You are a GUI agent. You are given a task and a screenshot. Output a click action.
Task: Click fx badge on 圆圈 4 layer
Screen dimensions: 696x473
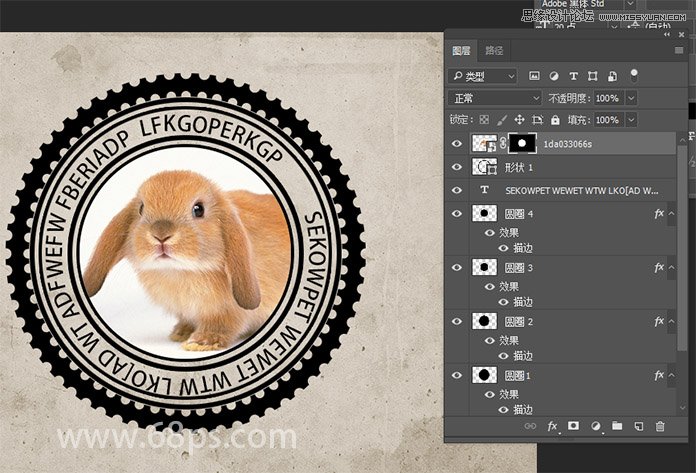point(659,214)
